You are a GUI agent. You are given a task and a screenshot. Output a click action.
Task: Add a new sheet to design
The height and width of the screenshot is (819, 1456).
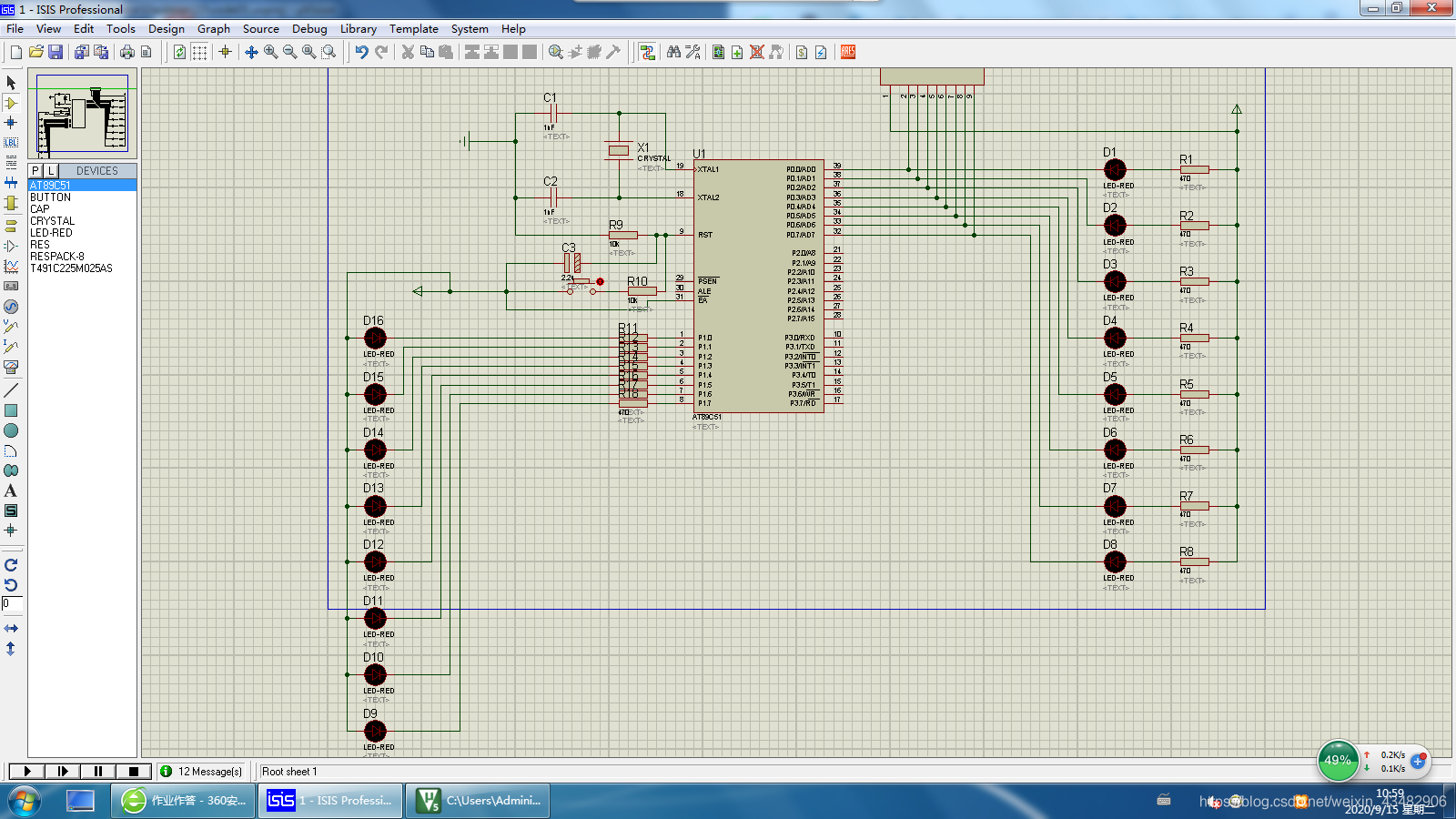737,53
